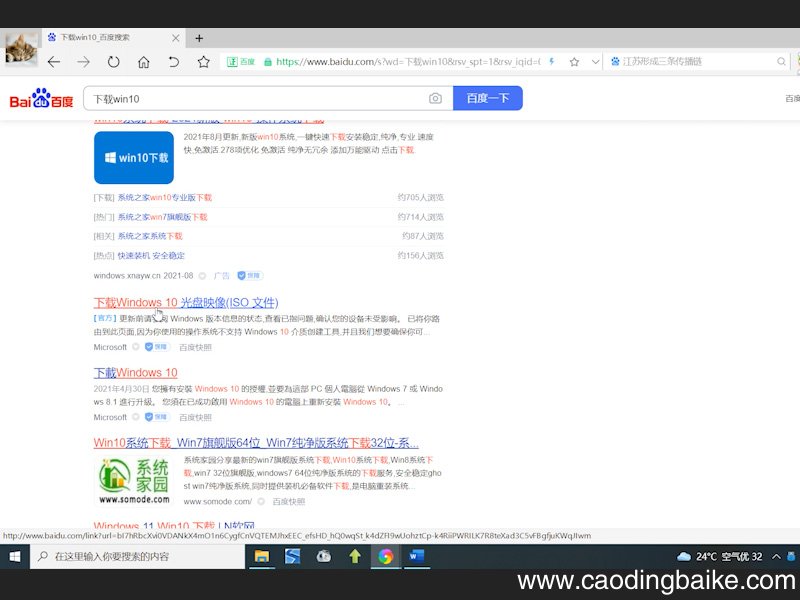Click the address bar URL field

click(408, 62)
